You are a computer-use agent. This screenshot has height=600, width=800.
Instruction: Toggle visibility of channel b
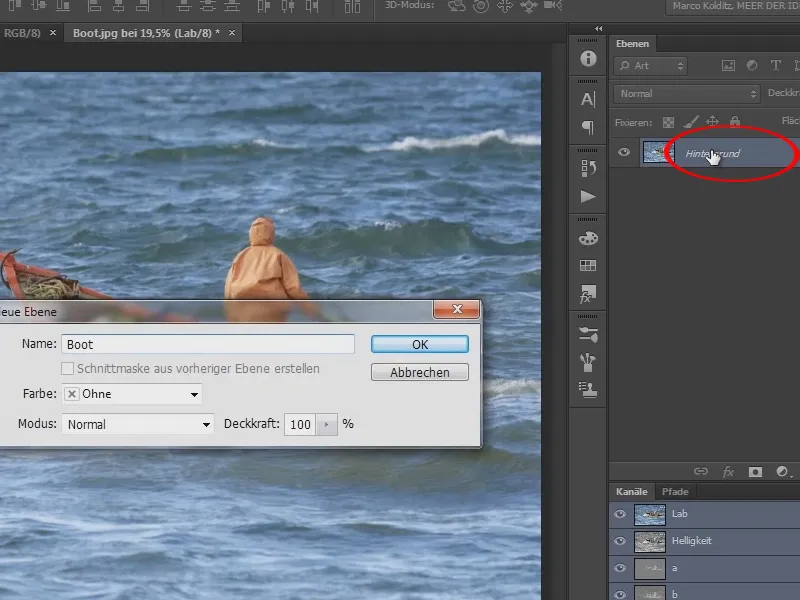click(x=620, y=594)
